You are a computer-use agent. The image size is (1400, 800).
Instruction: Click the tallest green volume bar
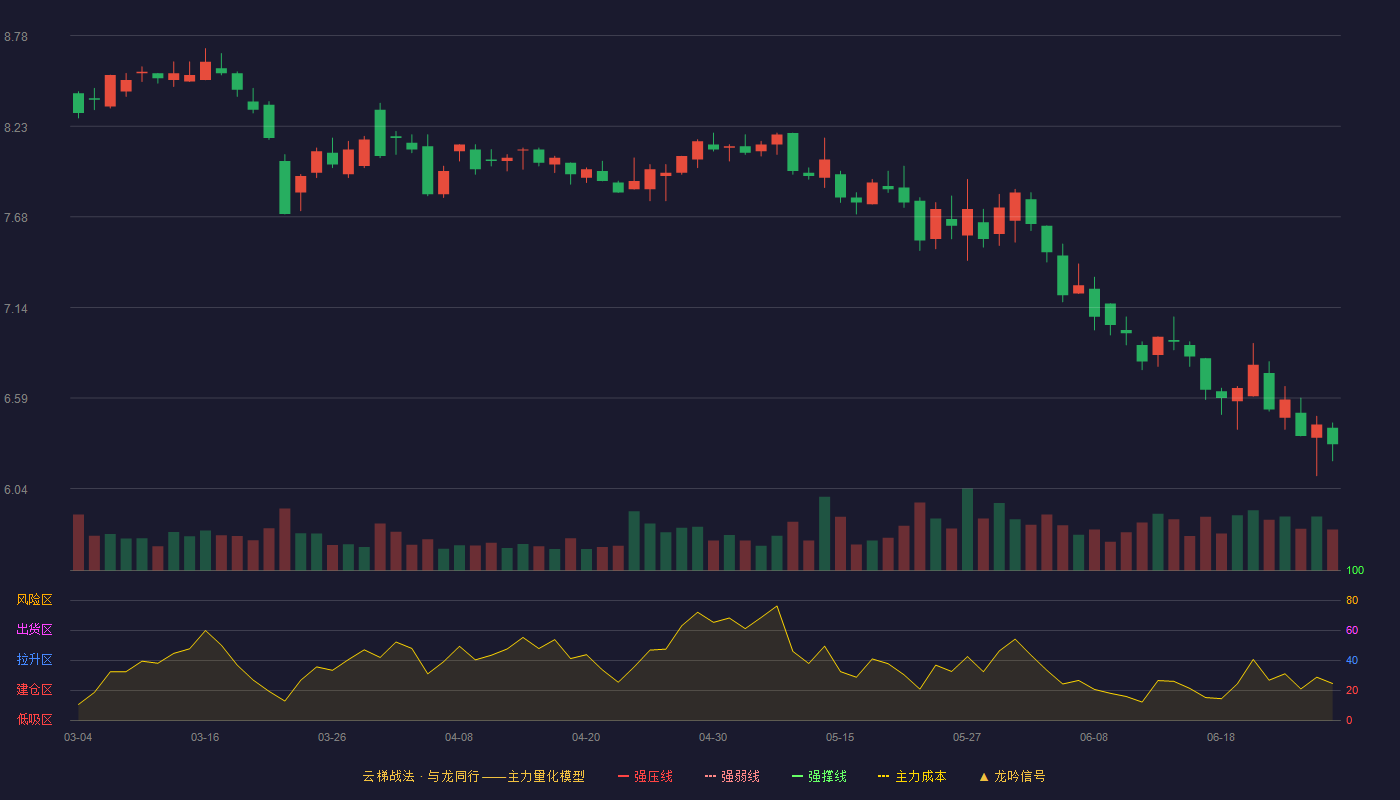(x=967, y=530)
